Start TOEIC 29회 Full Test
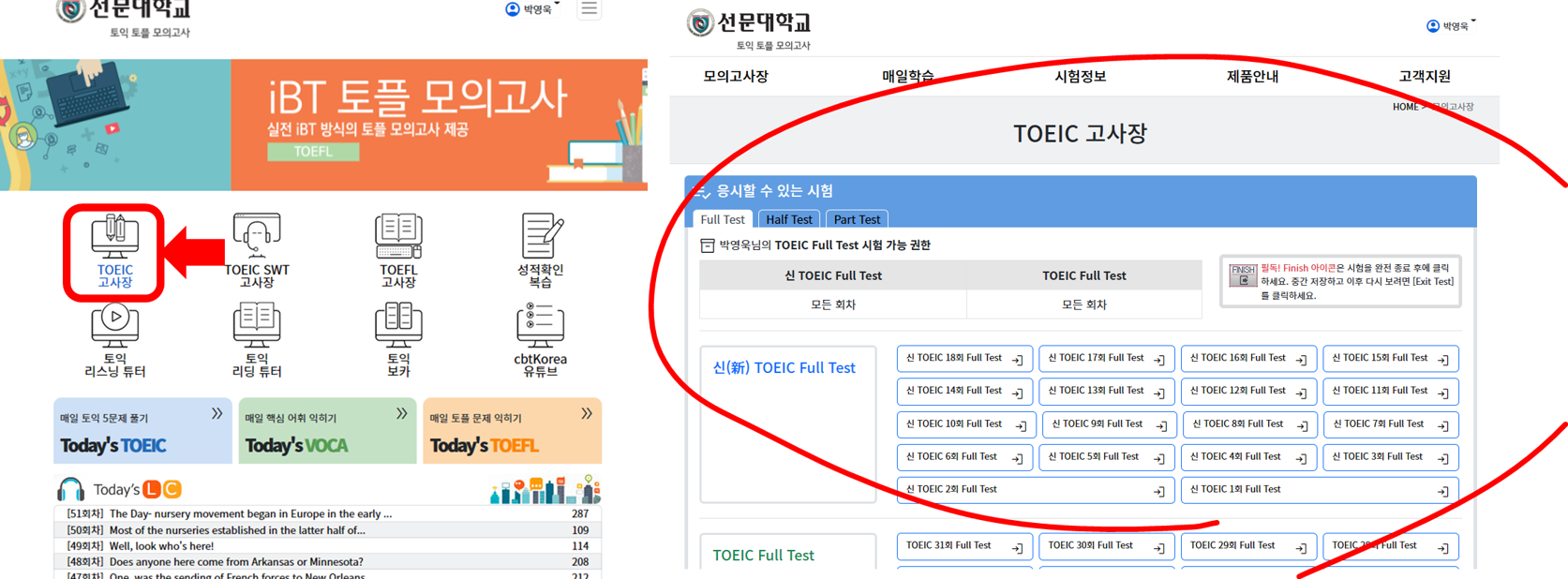The width and height of the screenshot is (1568, 579). (x=1248, y=546)
